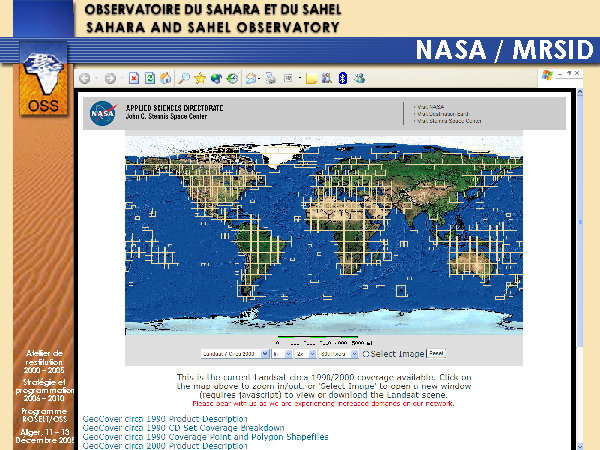Refresh the page with the green arrows icon
Screen dimensions: 600x450
[x=150, y=78]
